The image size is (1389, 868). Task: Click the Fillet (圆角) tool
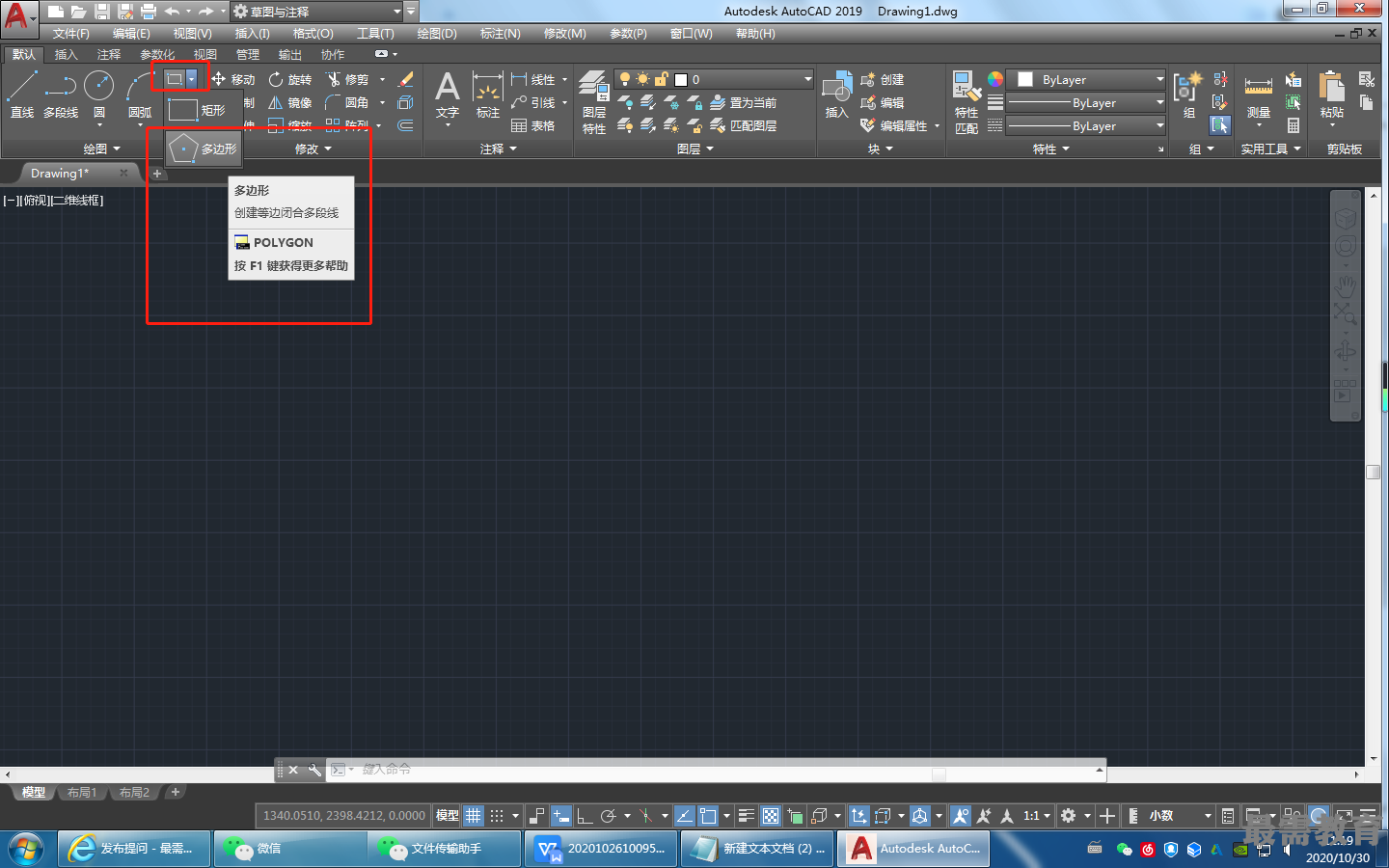click(347, 102)
